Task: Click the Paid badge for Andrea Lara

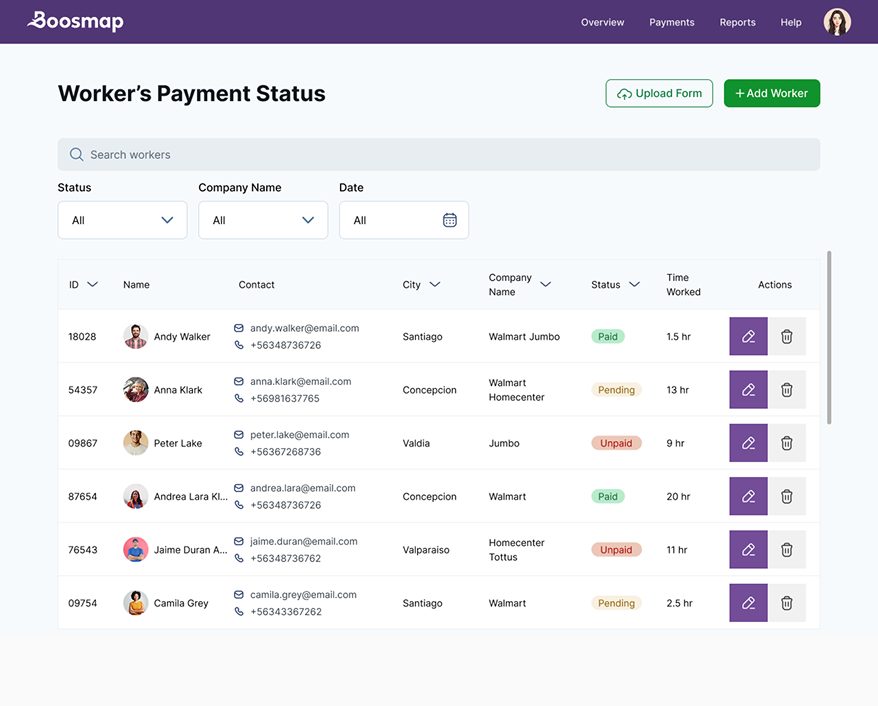Action: pyautogui.click(x=608, y=496)
